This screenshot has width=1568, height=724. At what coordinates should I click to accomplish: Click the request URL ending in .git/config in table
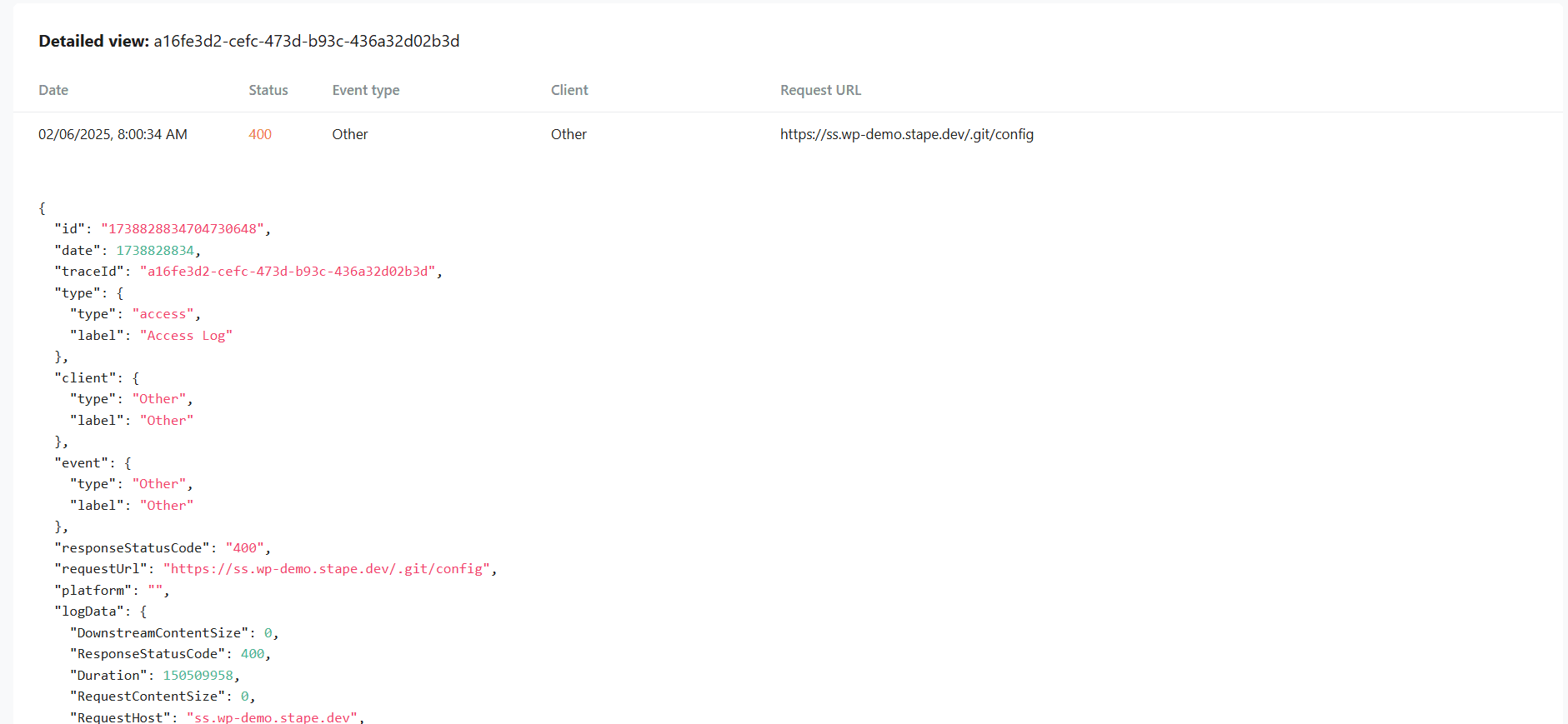tap(907, 134)
